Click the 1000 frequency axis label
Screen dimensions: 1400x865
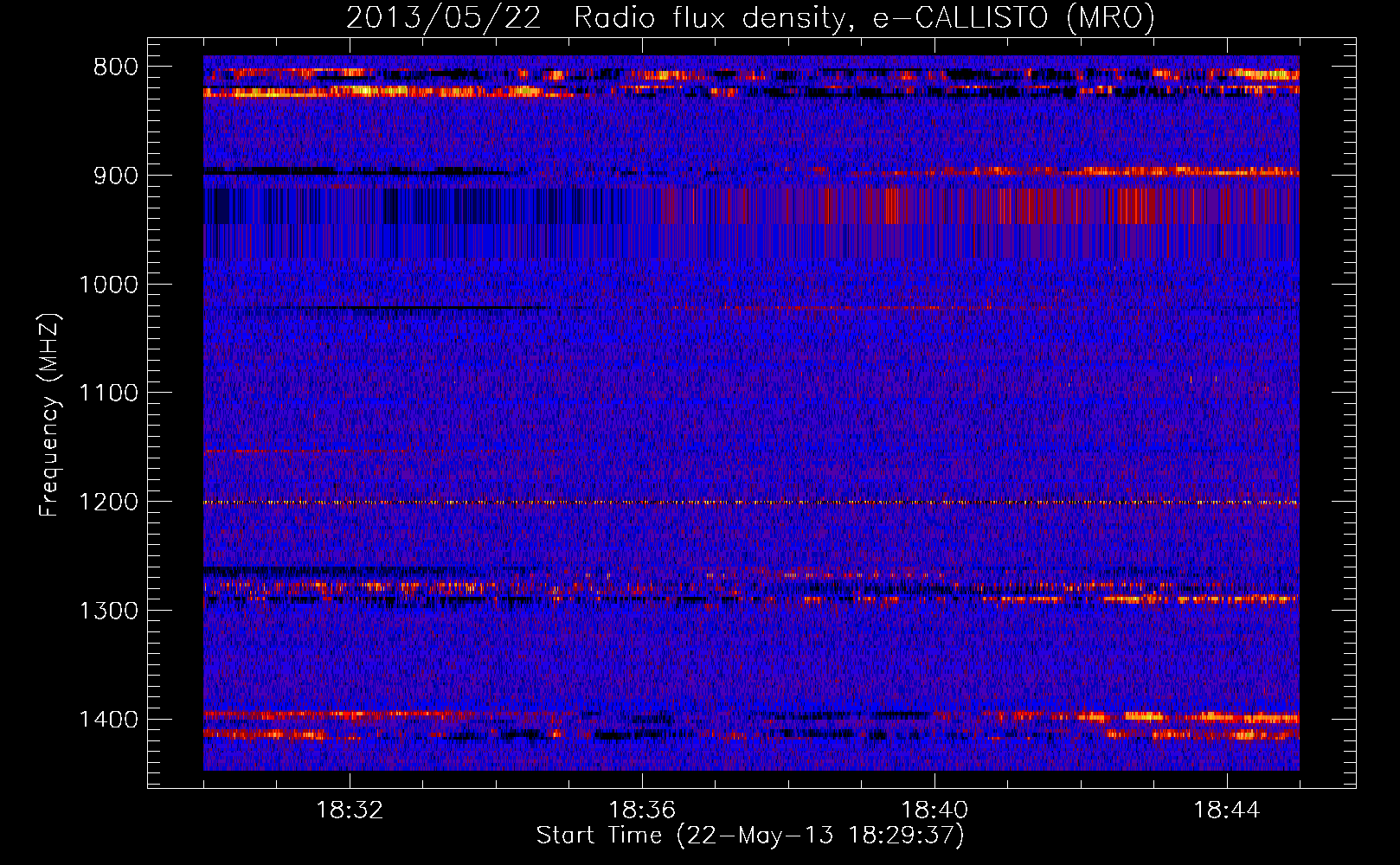pos(108,285)
